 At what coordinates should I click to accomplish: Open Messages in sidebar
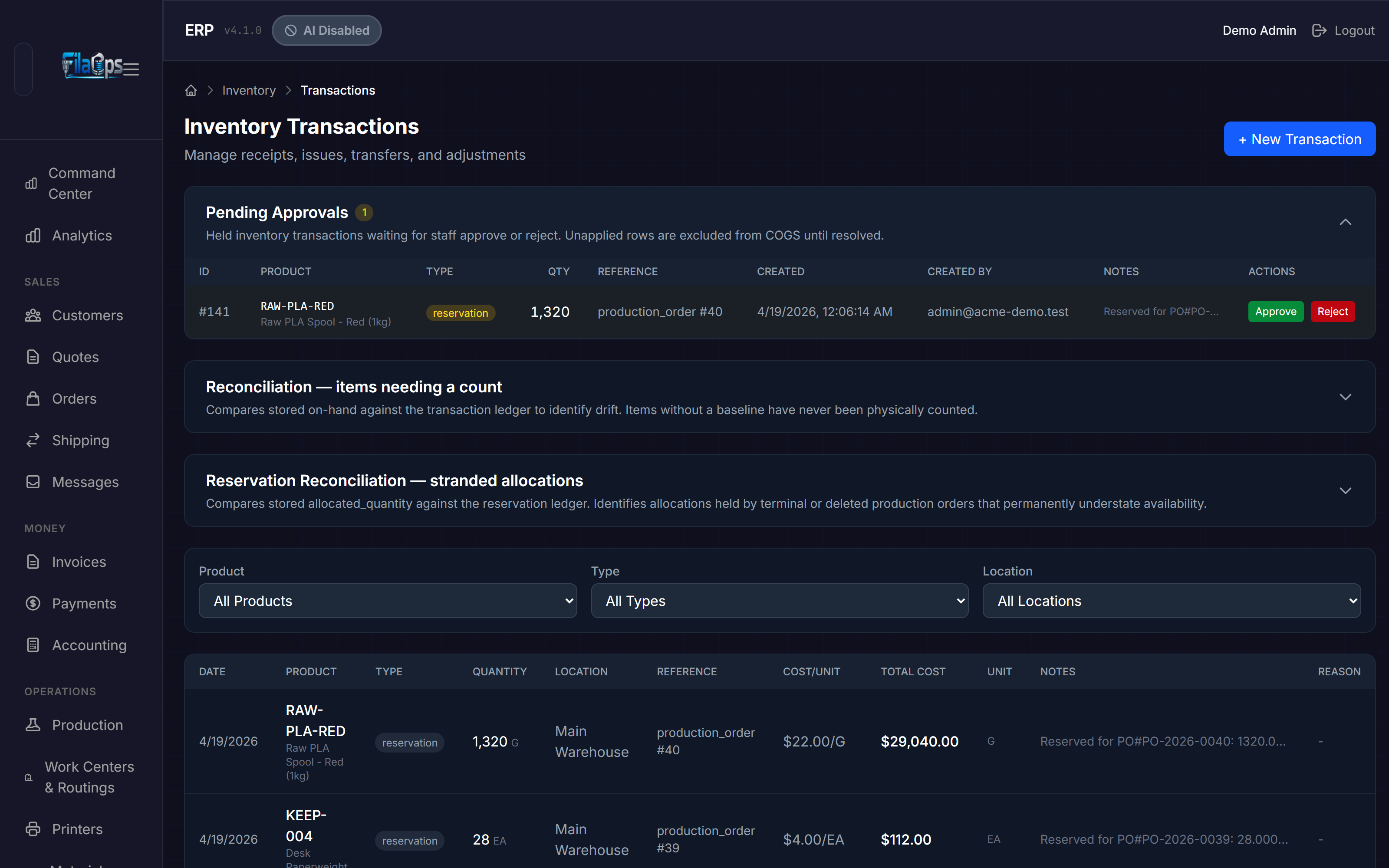82,482
